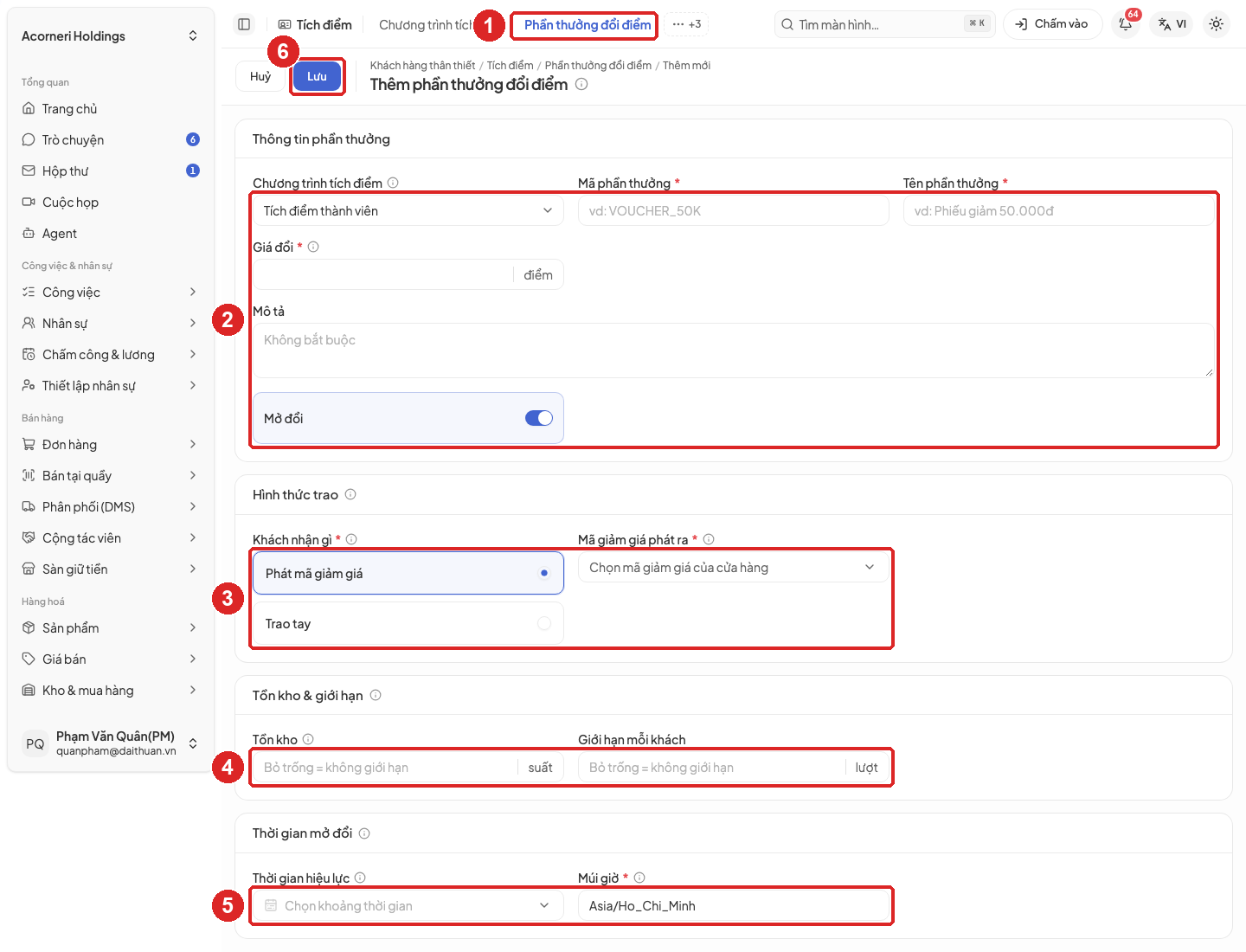Expand the Acorneri Holdings workspace switcher
This screenshot has width=1246, height=952.
[111, 35]
